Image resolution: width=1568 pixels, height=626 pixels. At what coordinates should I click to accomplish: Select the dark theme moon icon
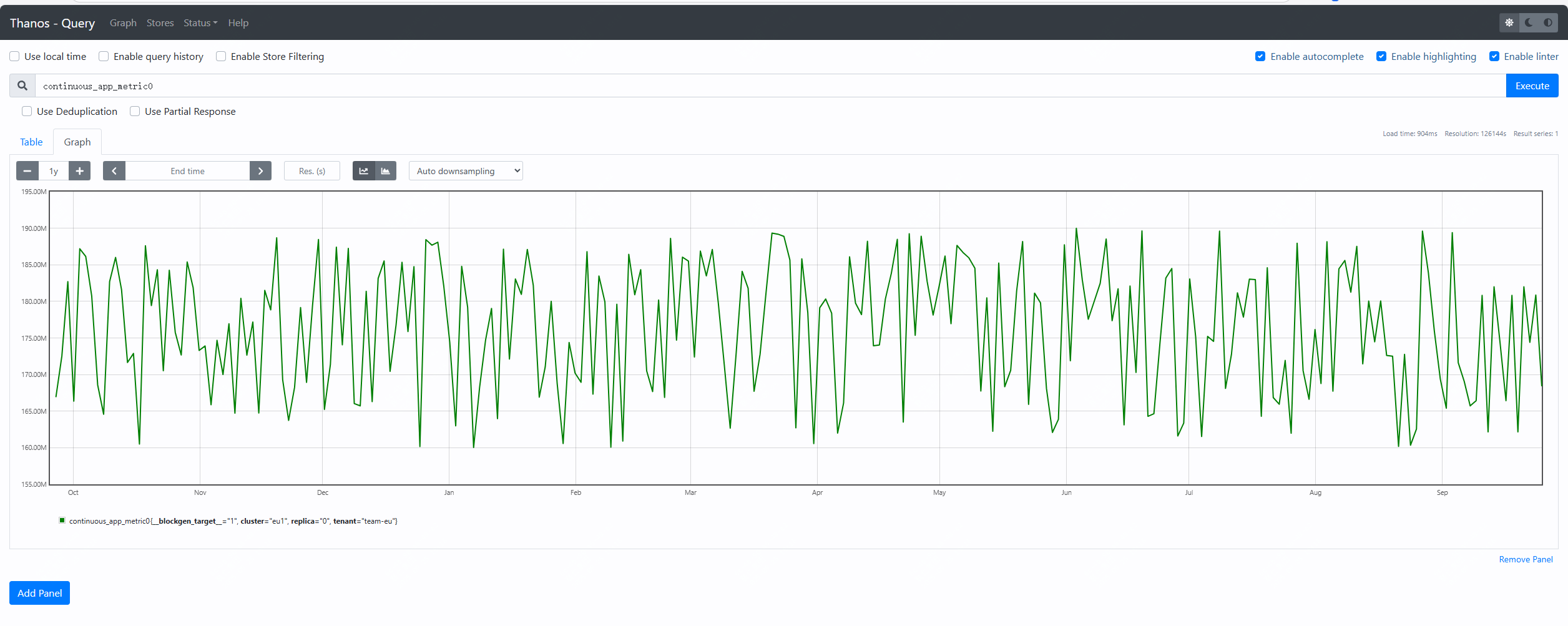(x=1529, y=22)
